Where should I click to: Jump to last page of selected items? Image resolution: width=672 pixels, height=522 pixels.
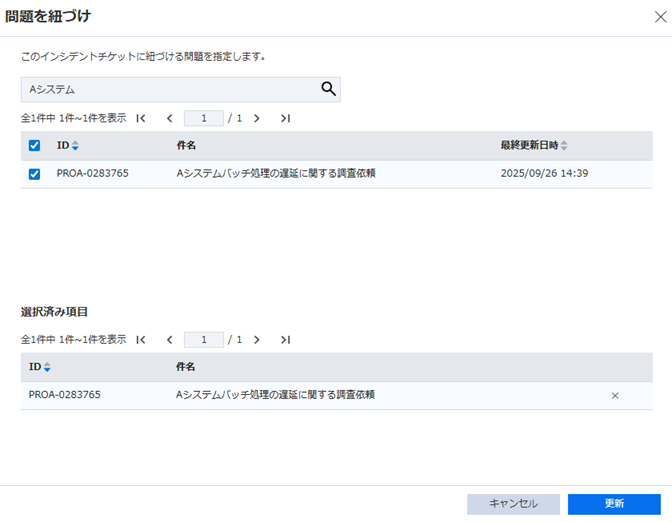tap(285, 340)
